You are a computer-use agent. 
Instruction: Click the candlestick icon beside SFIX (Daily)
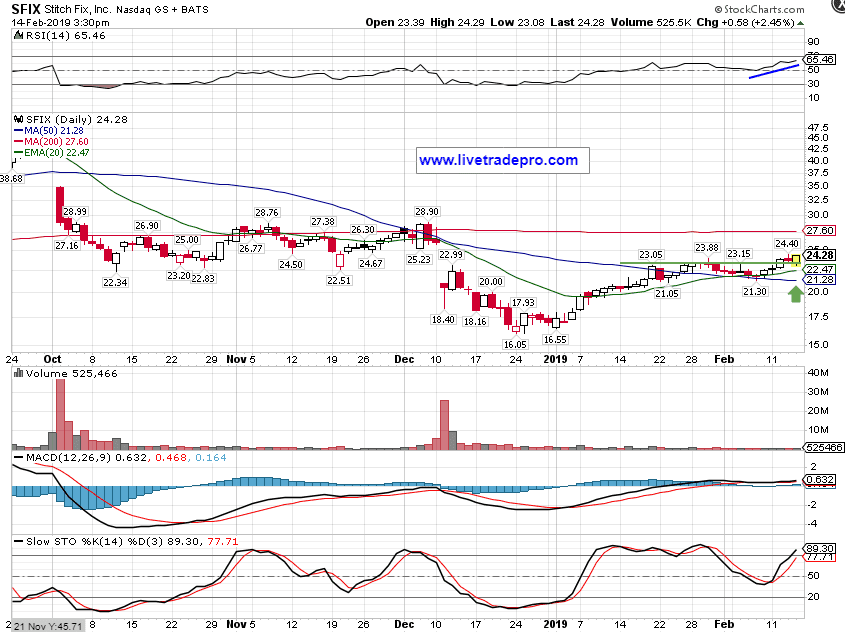click(x=16, y=118)
